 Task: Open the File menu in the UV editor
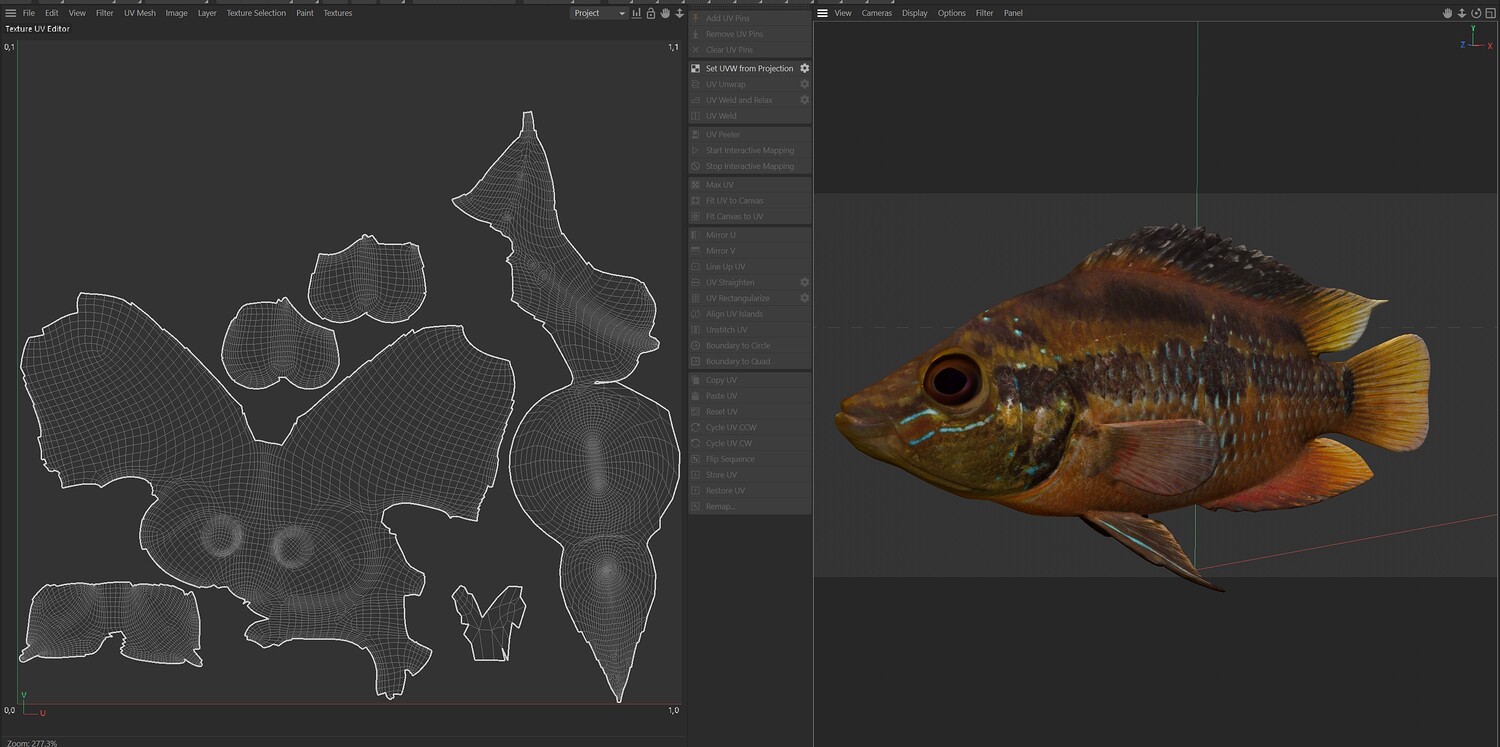coord(29,13)
